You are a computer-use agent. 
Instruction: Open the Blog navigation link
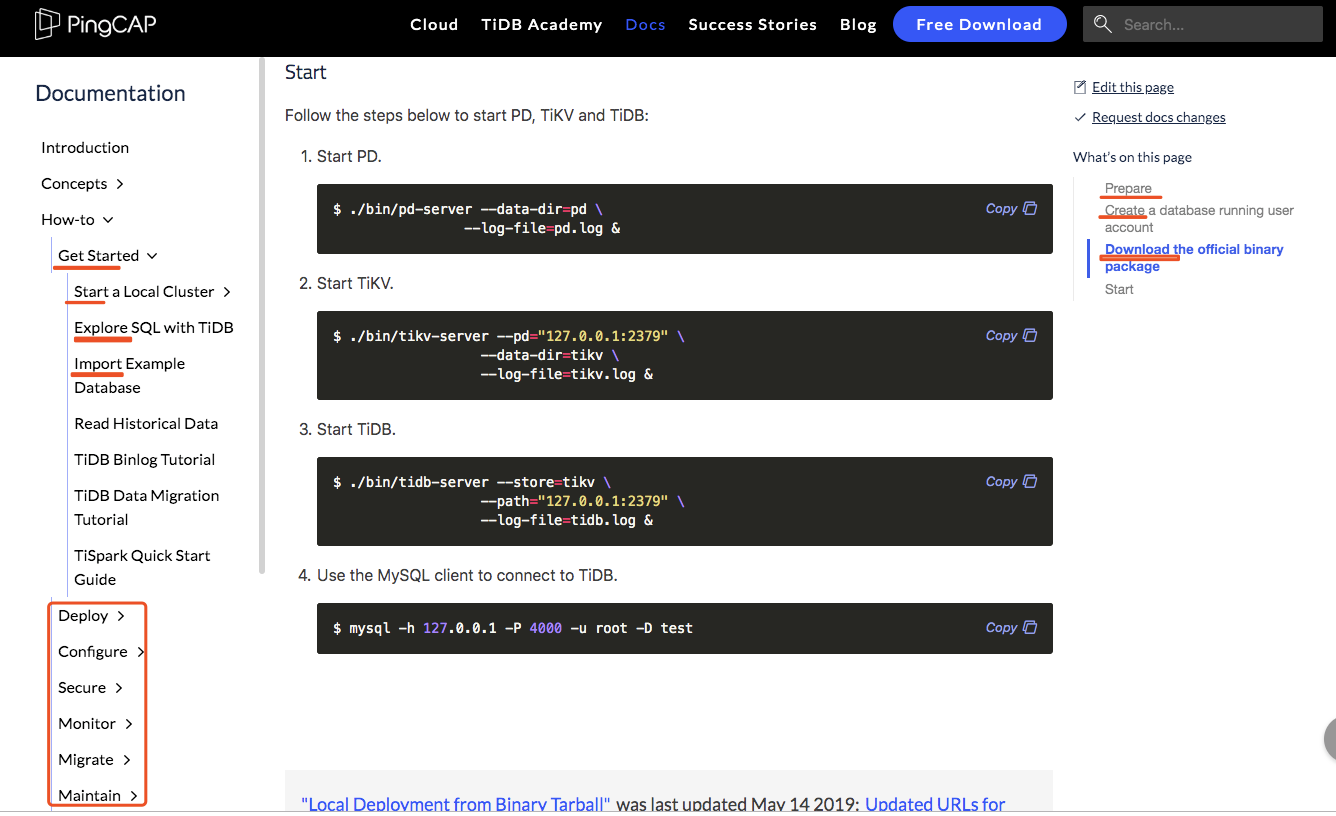click(x=858, y=24)
